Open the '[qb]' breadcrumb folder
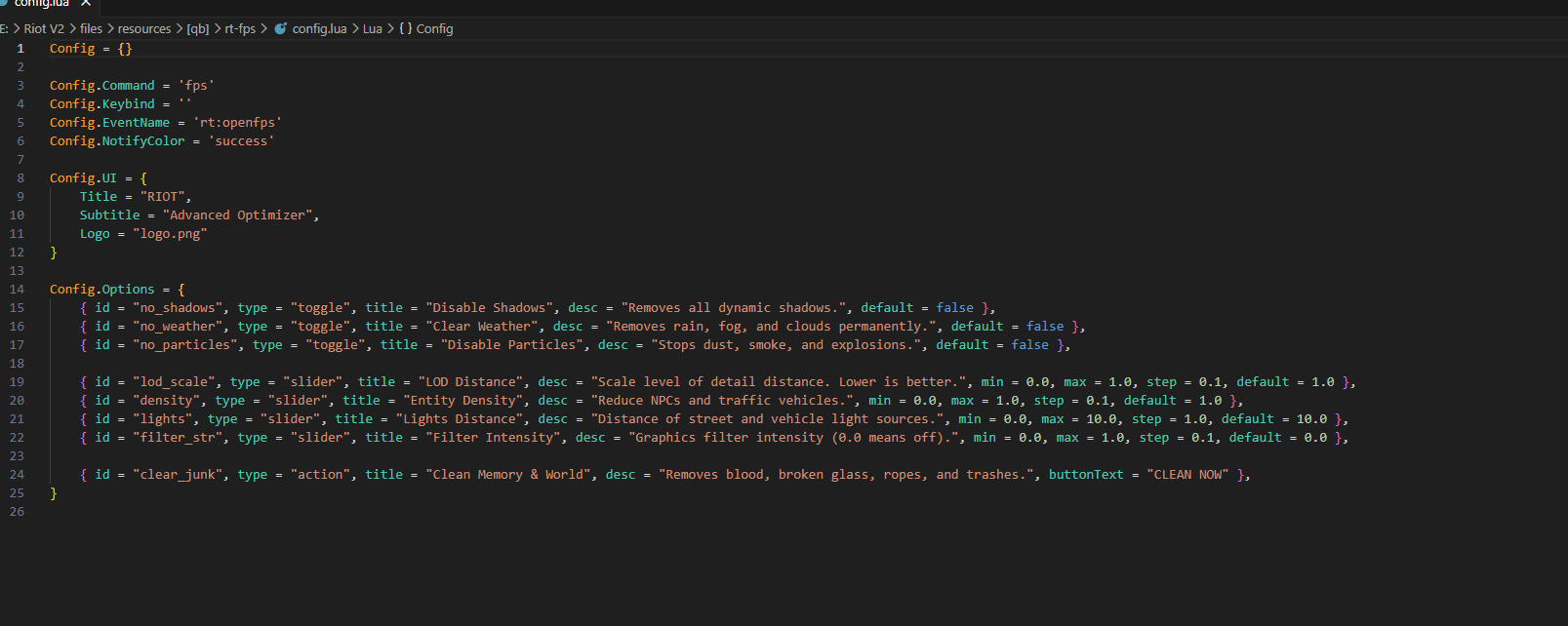 click(198, 28)
